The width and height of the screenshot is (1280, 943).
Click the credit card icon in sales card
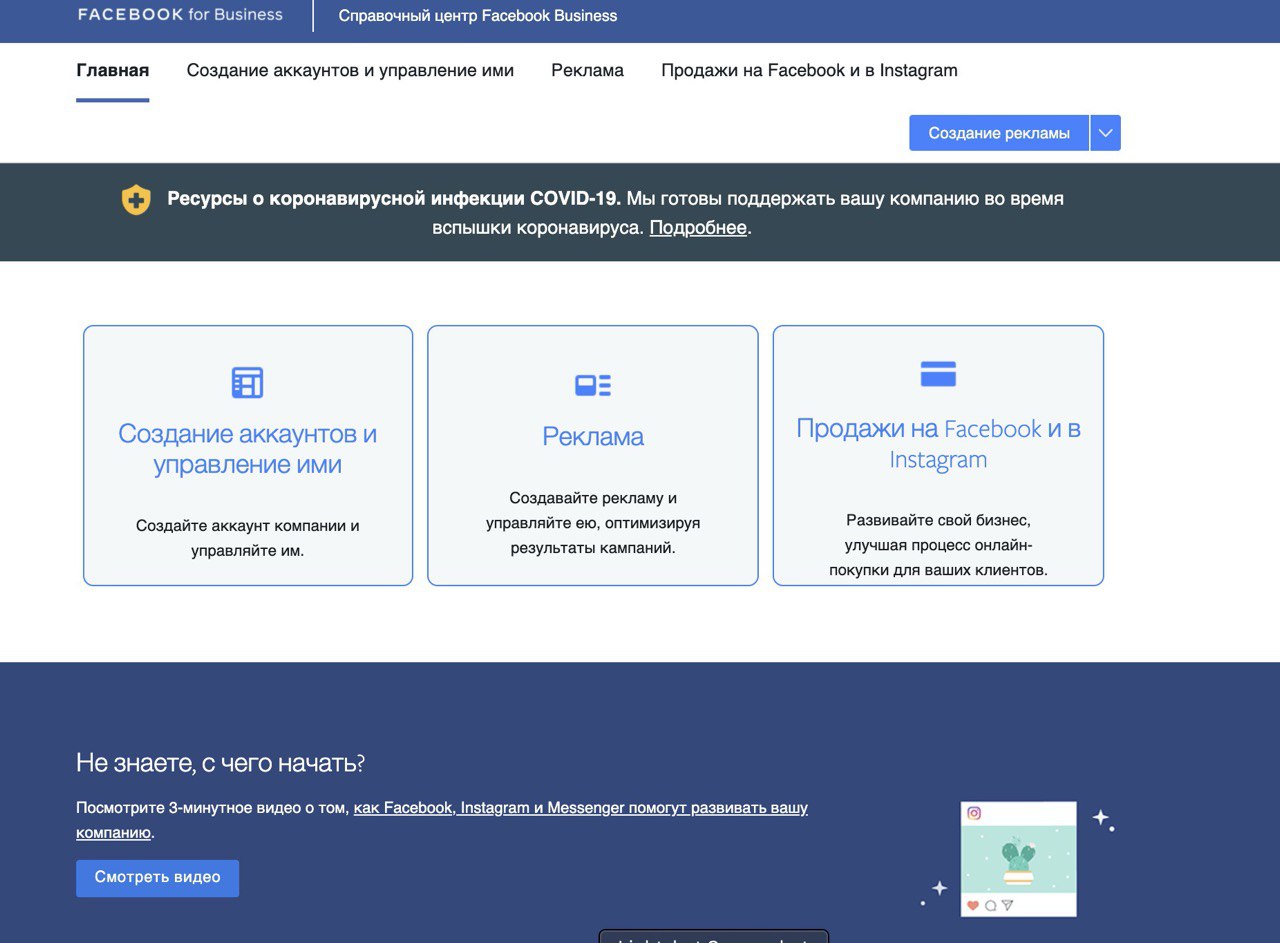pyautogui.click(x=938, y=374)
